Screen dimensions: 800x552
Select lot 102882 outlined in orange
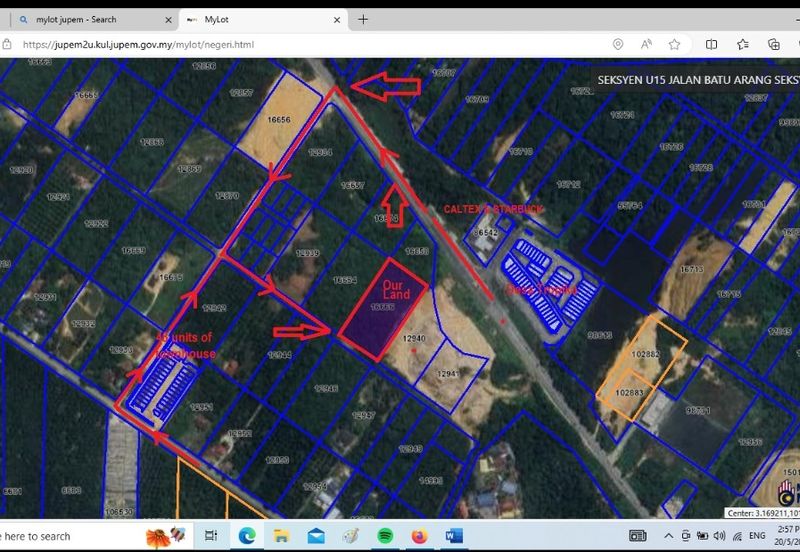(x=645, y=354)
